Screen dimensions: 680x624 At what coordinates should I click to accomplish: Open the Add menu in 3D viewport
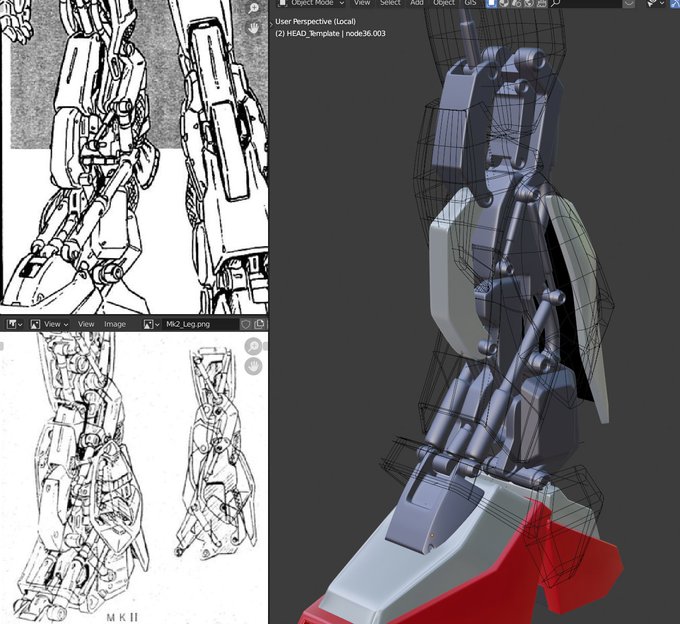(417, 3)
